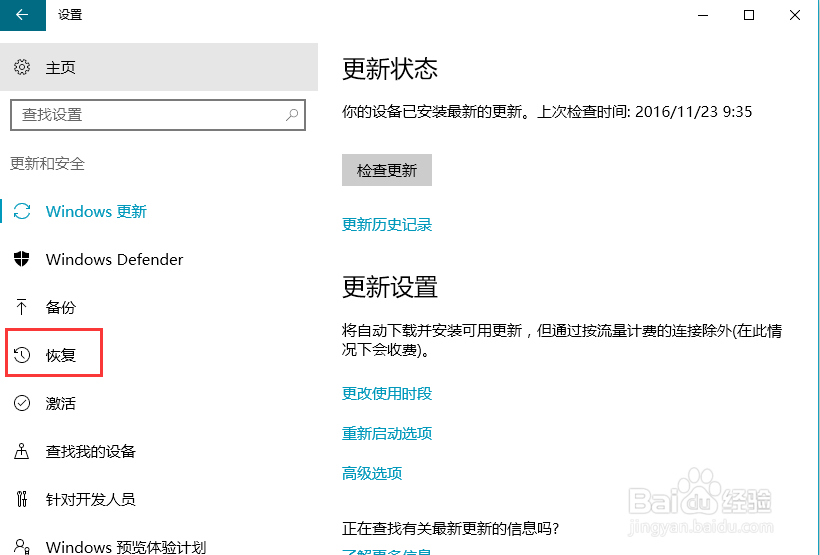This screenshot has height=555, width=820.
Task: Click the Recovery history clock icon
Action: click(x=22, y=355)
